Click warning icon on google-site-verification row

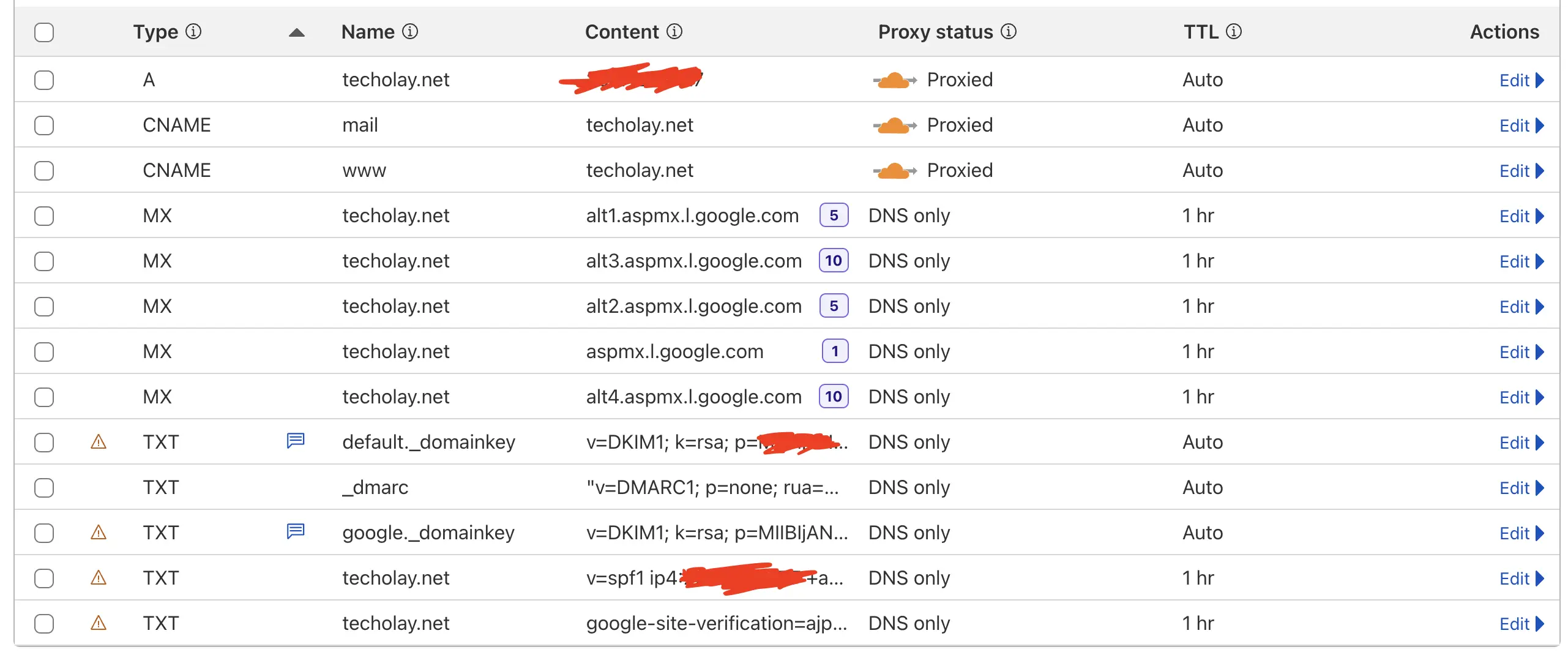[x=99, y=623]
